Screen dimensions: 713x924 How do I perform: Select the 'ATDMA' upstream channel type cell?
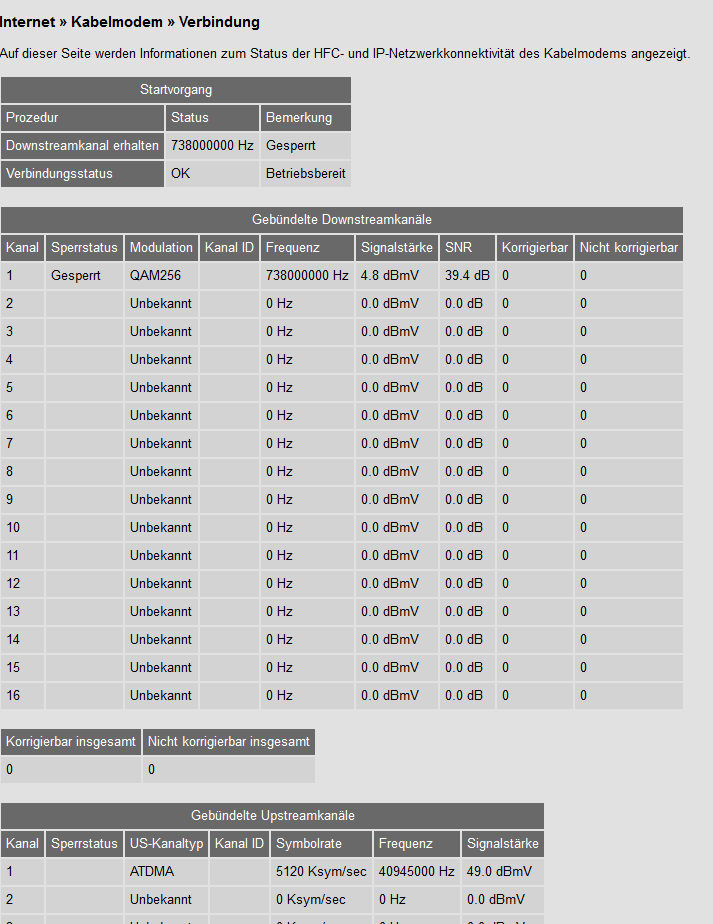(x=152, y=872)
